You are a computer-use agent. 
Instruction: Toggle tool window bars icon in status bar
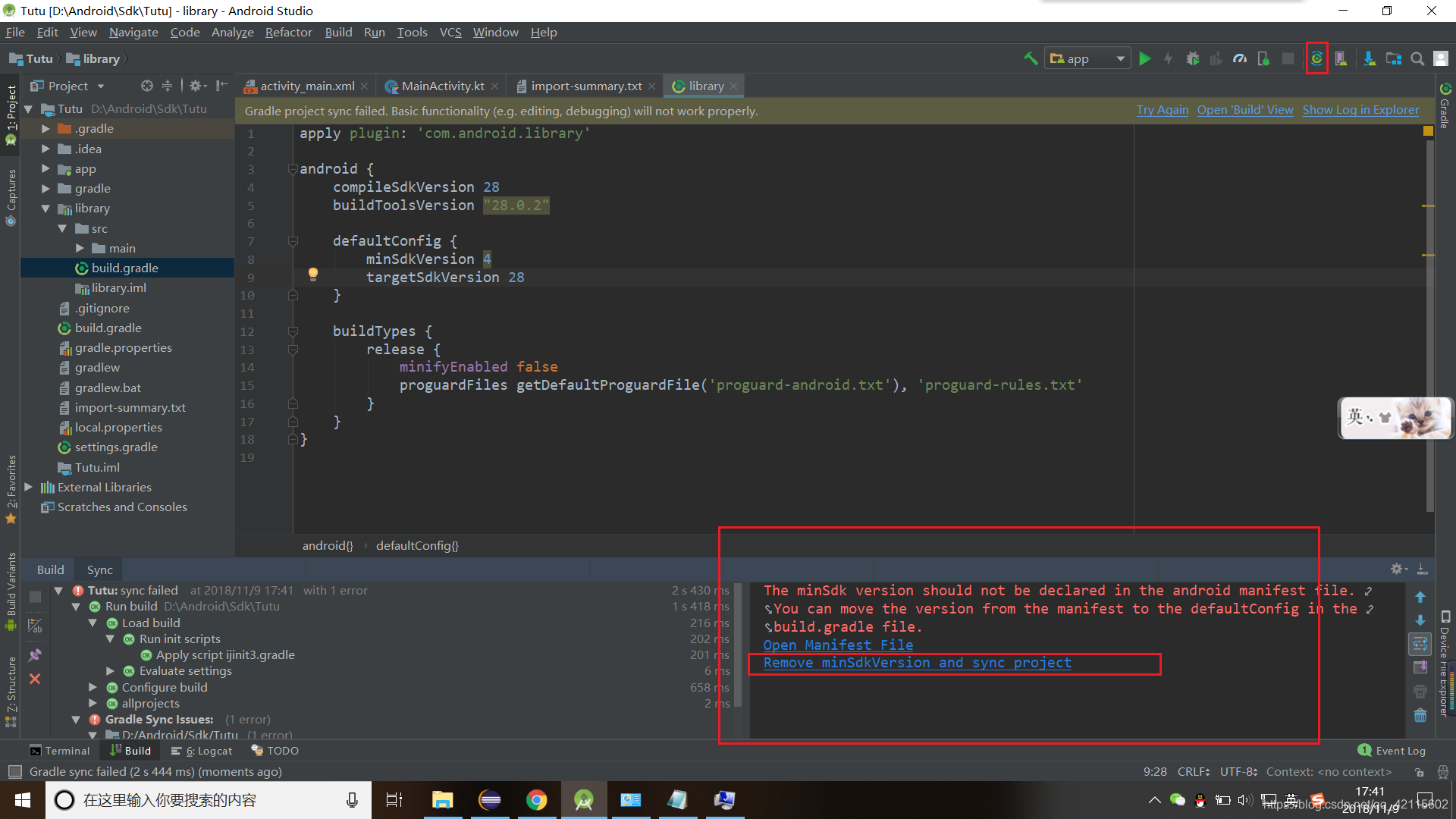[14, 771]
